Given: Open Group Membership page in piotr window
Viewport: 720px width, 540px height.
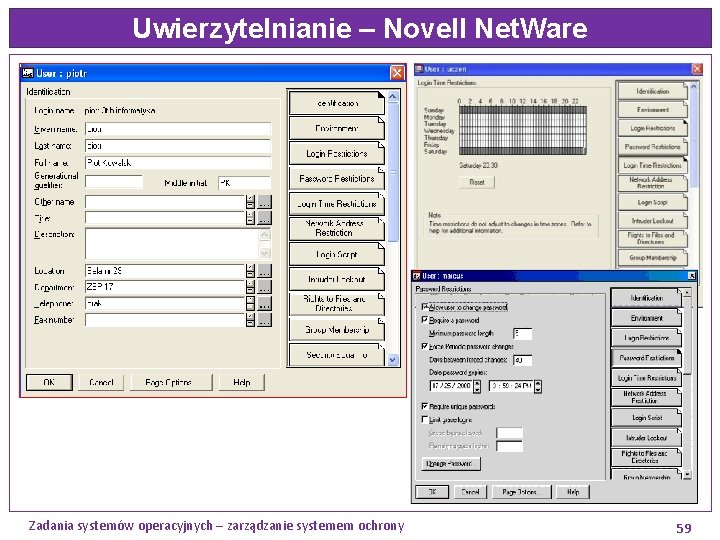Looking at the screenshot, I should [x=337, y=329].
